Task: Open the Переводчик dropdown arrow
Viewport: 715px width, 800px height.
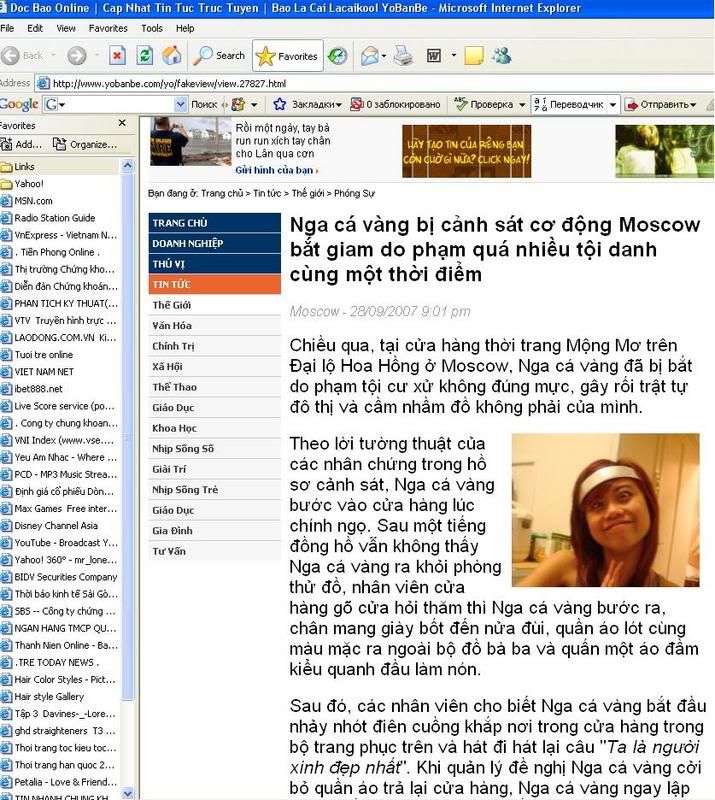Action: click(613, 105)
